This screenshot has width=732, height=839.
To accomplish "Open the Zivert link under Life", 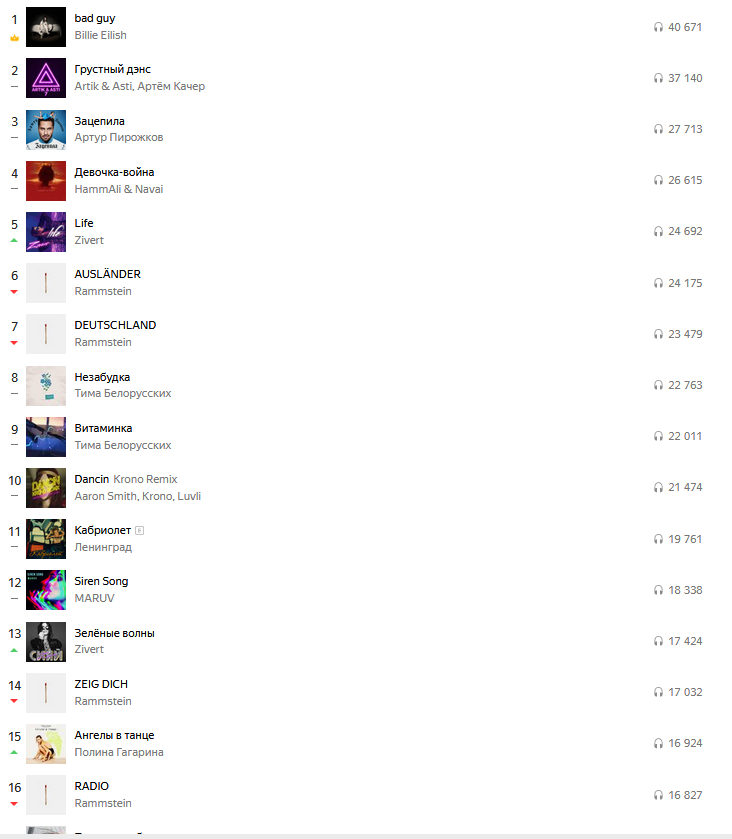I will click(x=89, y=240).
